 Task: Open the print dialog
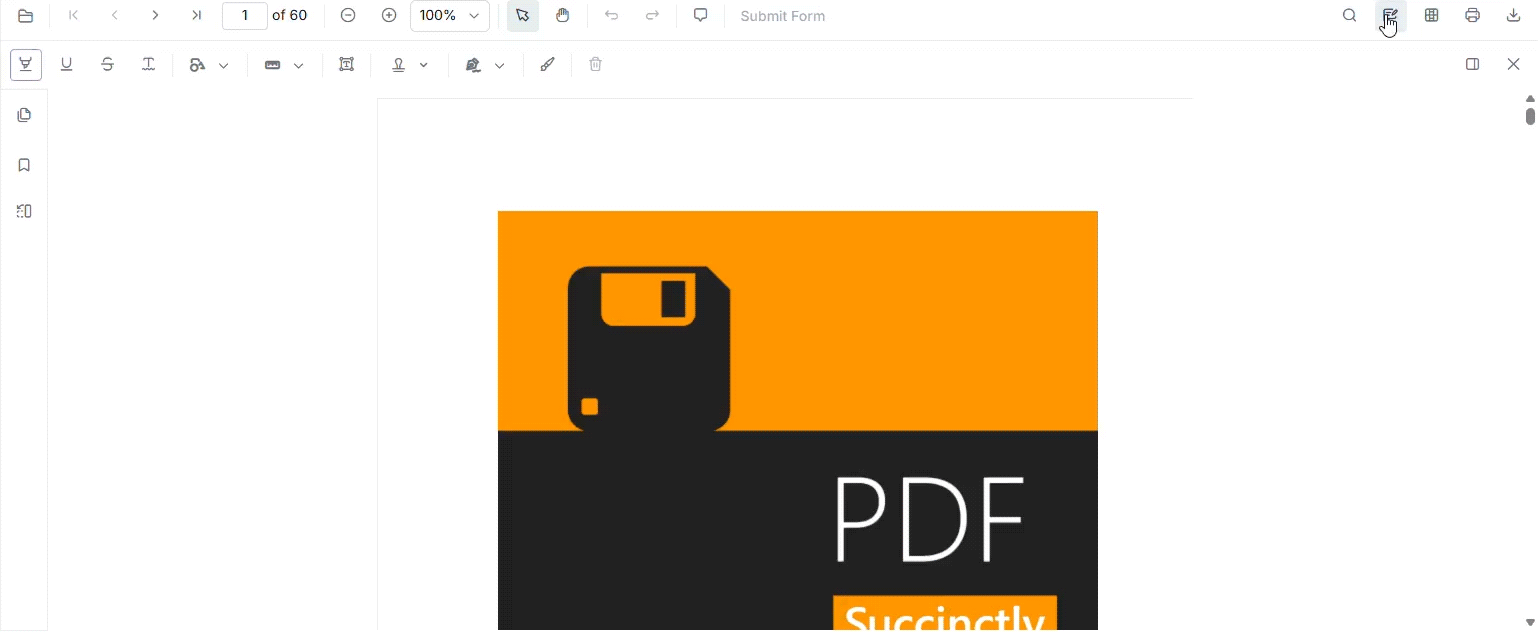point(1472,15)
